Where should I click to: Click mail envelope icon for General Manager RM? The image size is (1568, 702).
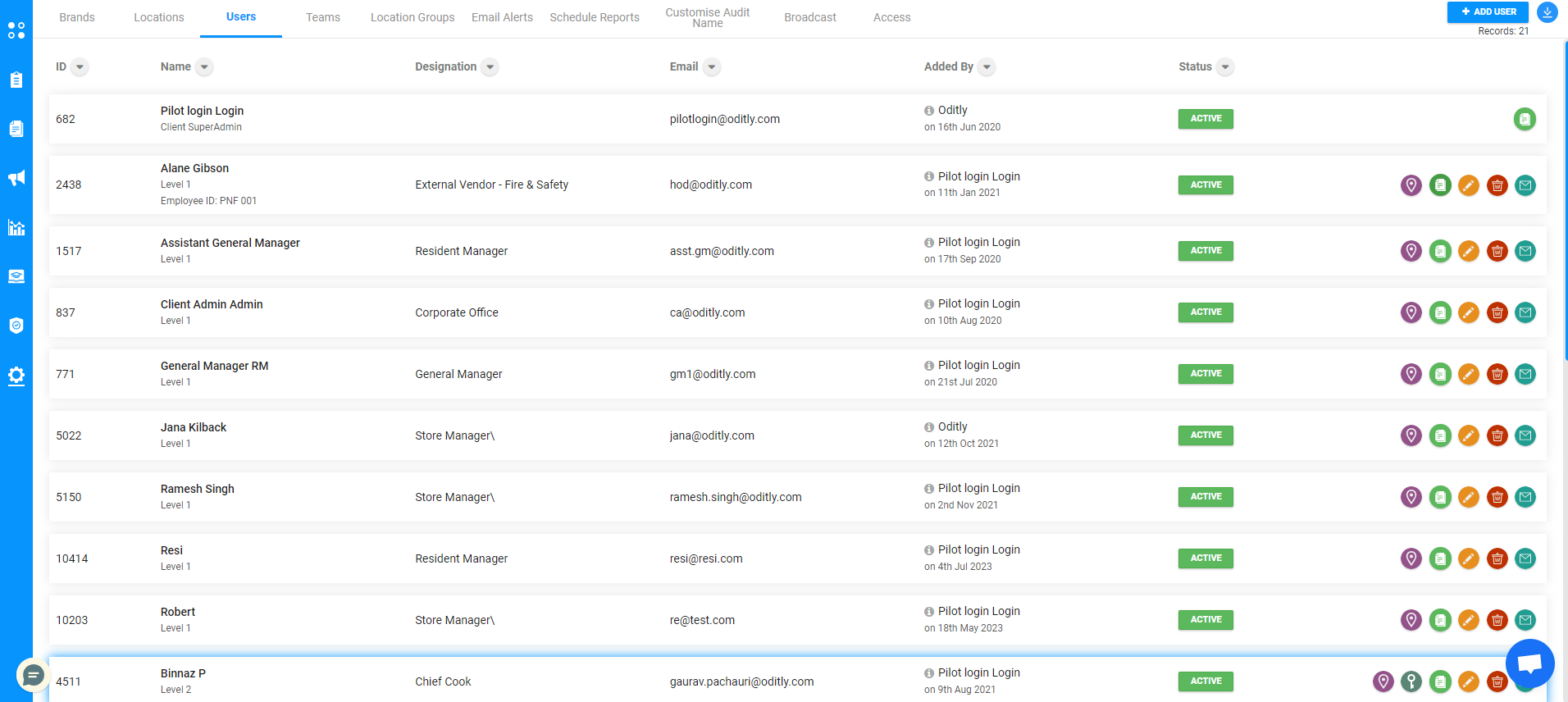point(1525,374)
